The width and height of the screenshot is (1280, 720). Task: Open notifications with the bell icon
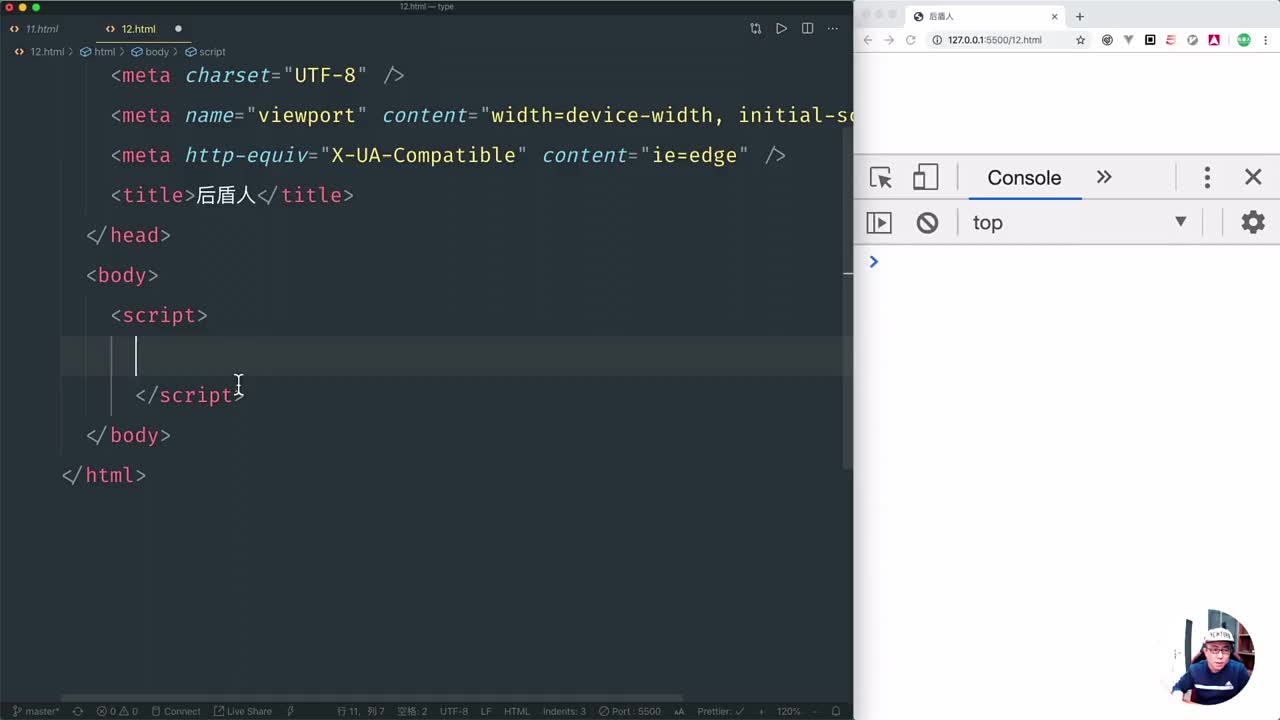coord(836,711)
